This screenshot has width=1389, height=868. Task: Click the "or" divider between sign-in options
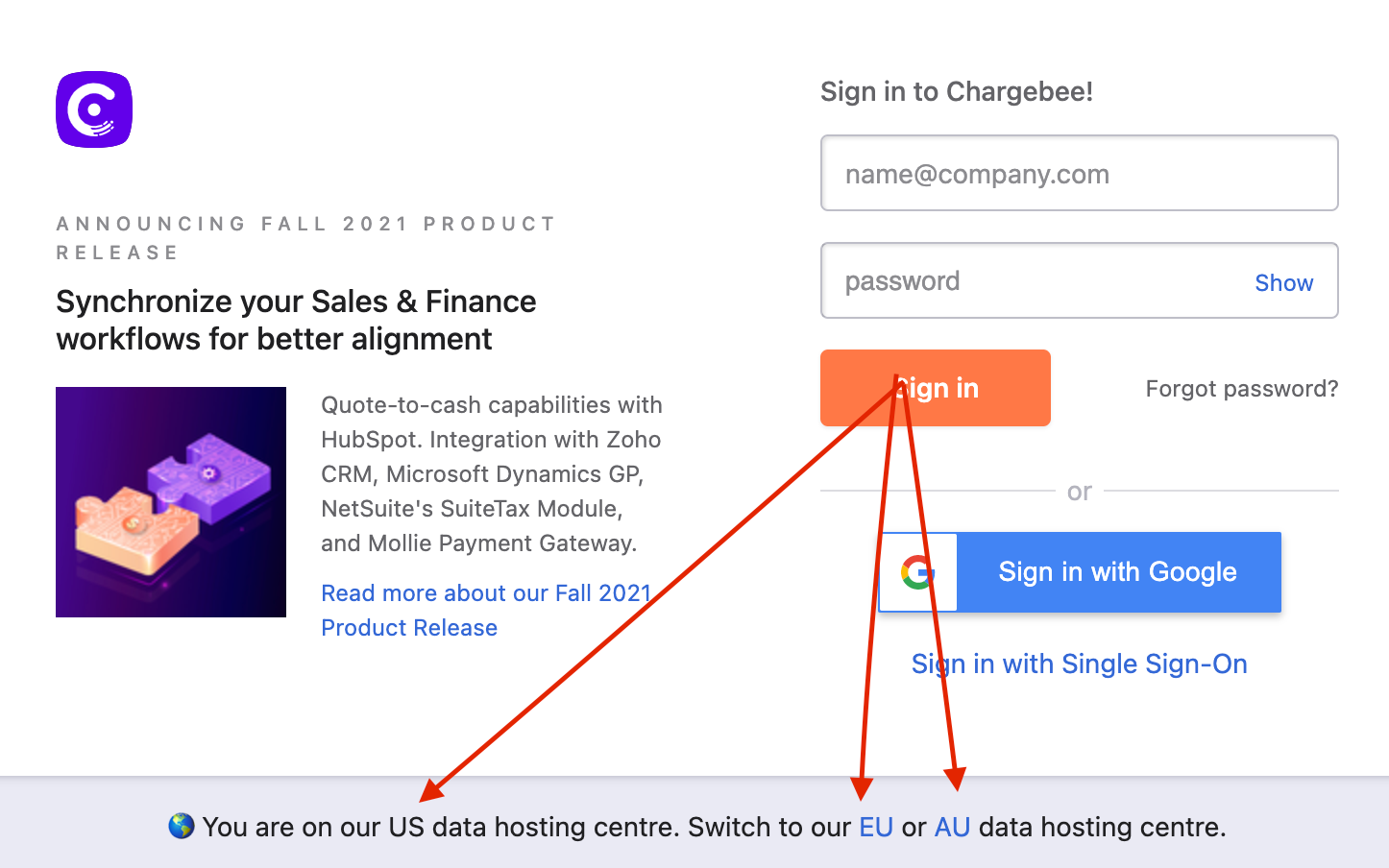[1079, 492]
